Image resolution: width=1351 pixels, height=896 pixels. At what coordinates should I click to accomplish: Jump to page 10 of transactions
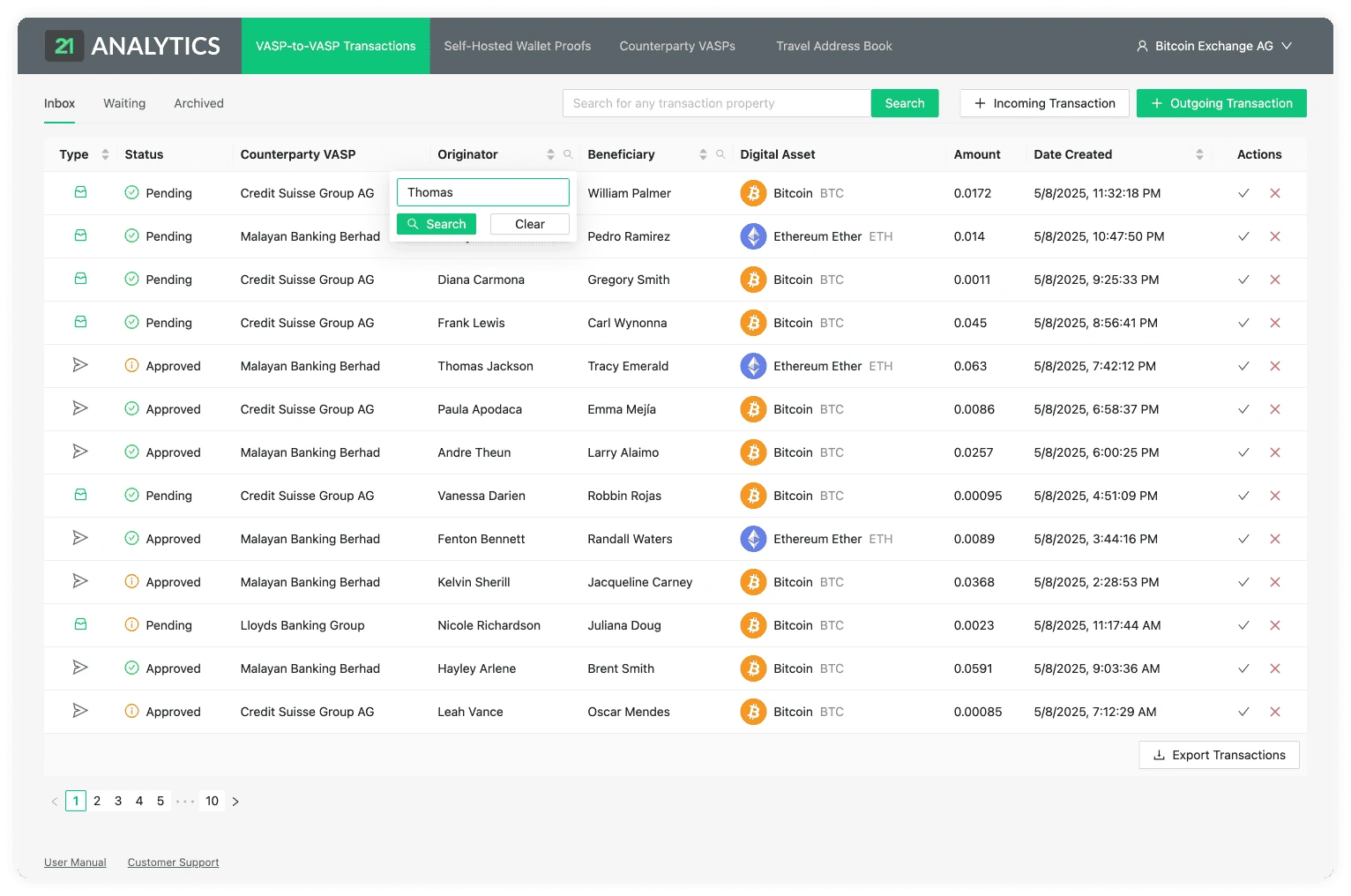212,801
